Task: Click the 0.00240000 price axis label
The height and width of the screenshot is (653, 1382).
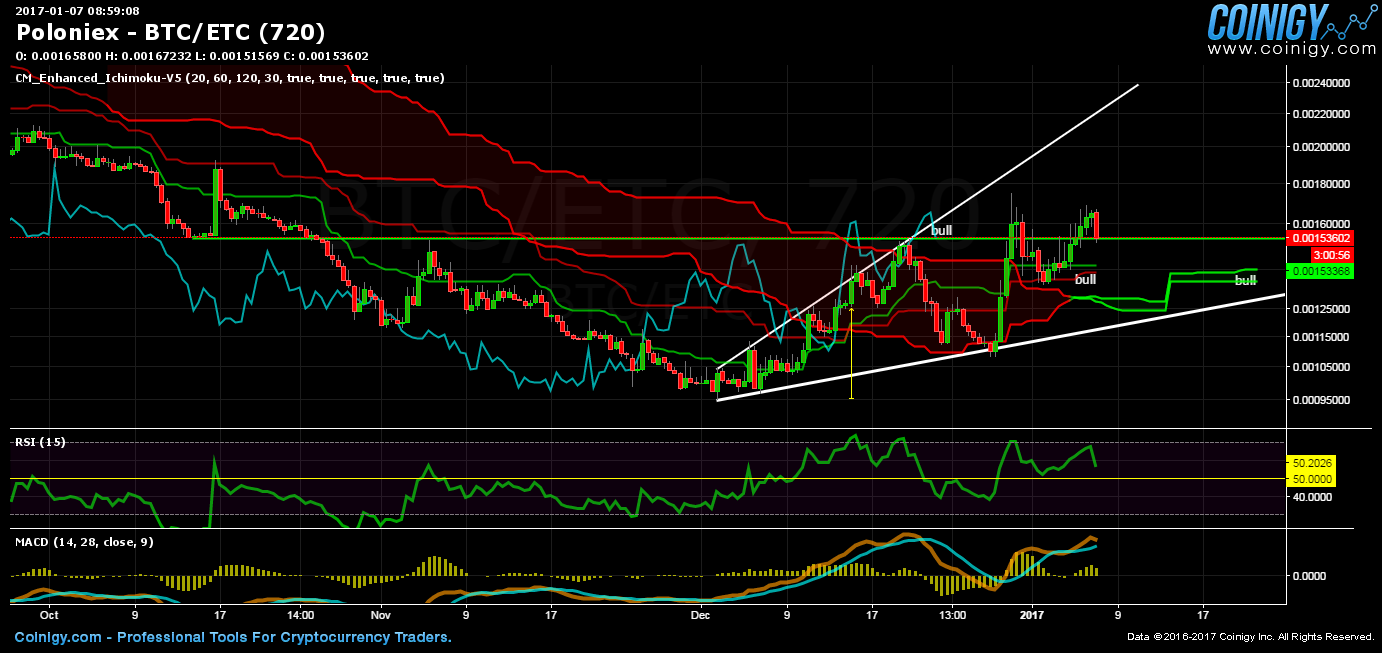Action: (1322, 83)
